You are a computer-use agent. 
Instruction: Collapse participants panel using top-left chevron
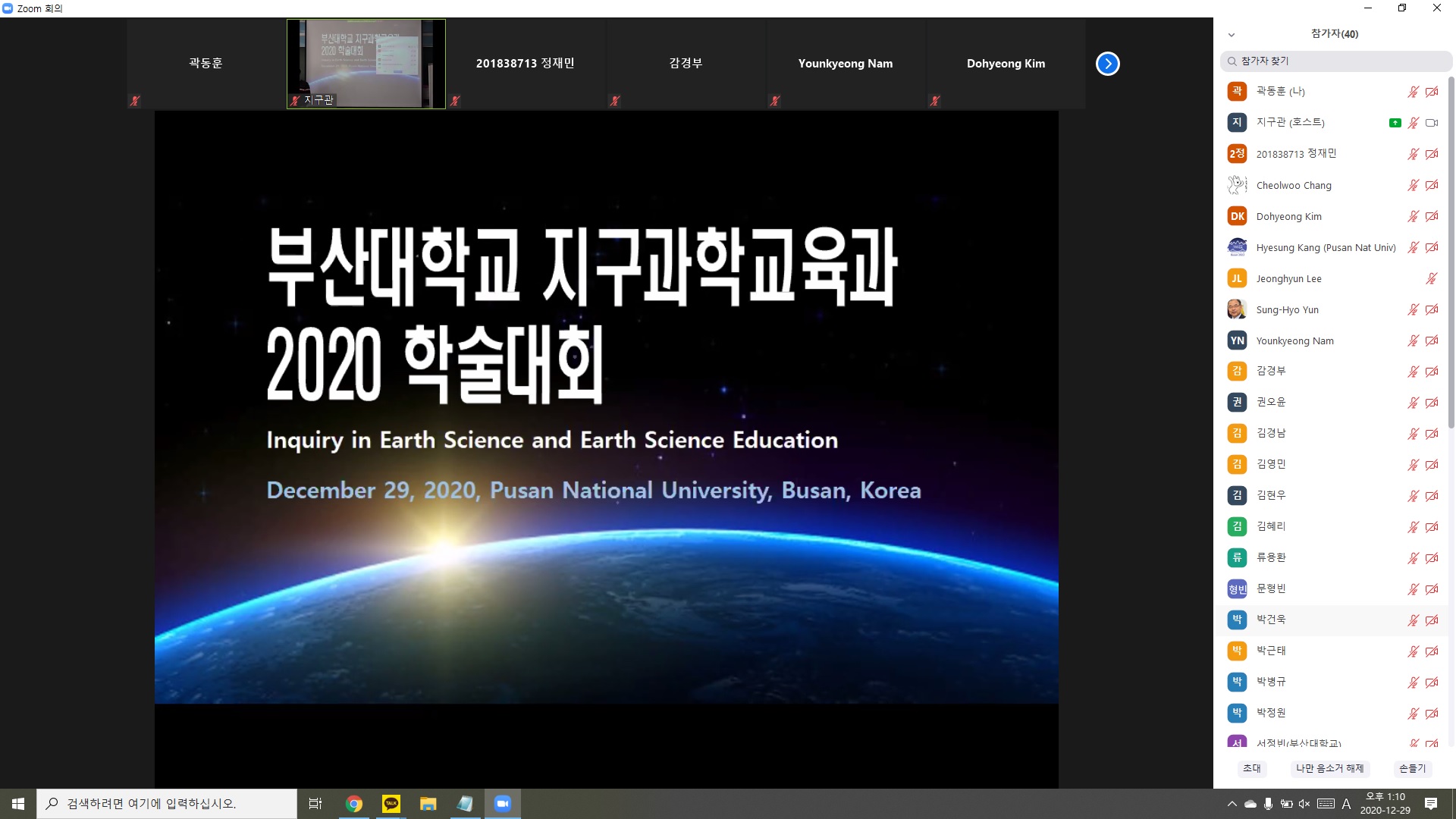point(1232,35)
